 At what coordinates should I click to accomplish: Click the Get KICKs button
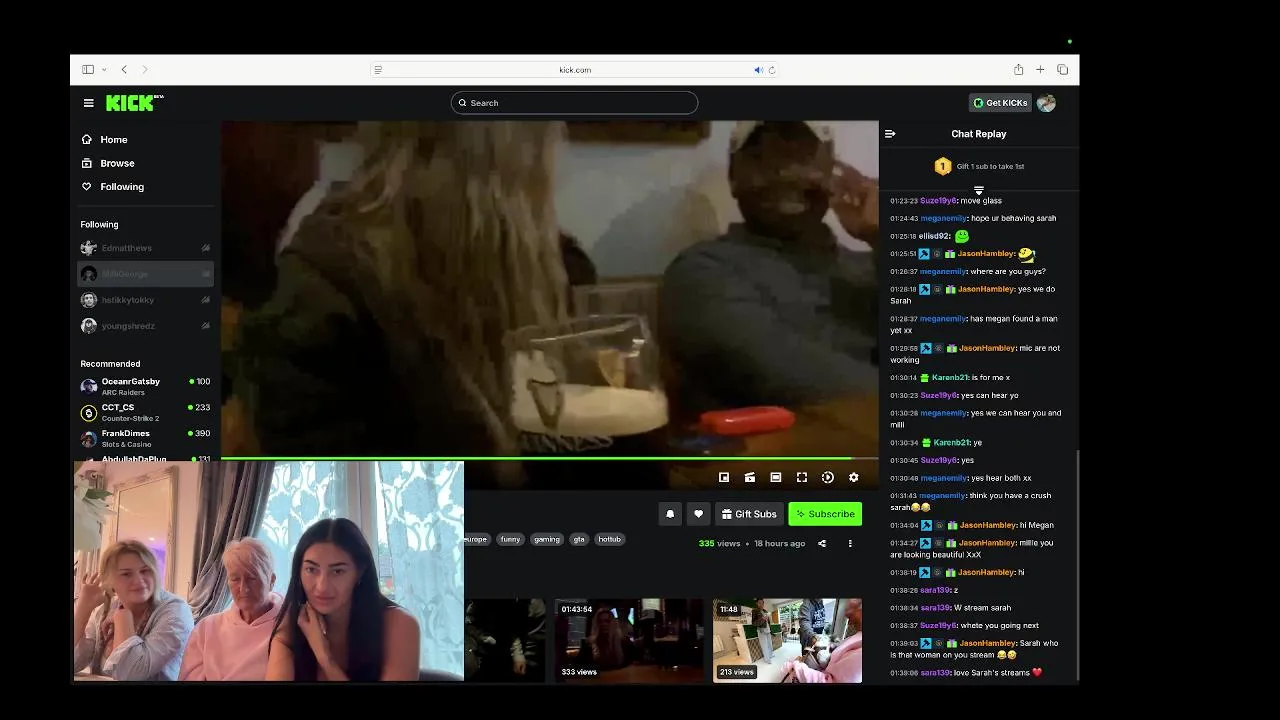(x=1000, y=103)
